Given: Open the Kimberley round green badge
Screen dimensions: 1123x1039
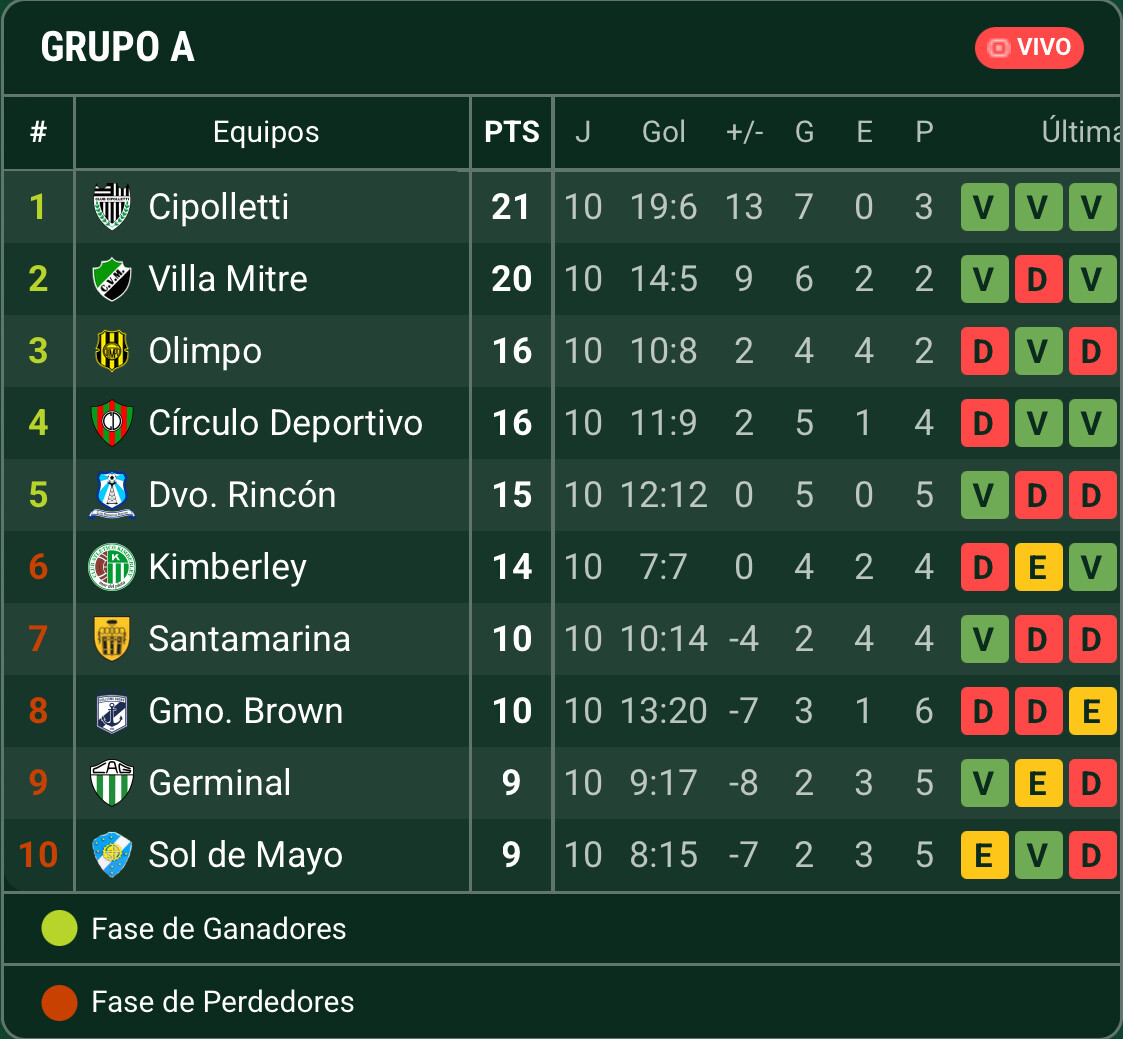Looking at the screenshot, I should 112,566.
